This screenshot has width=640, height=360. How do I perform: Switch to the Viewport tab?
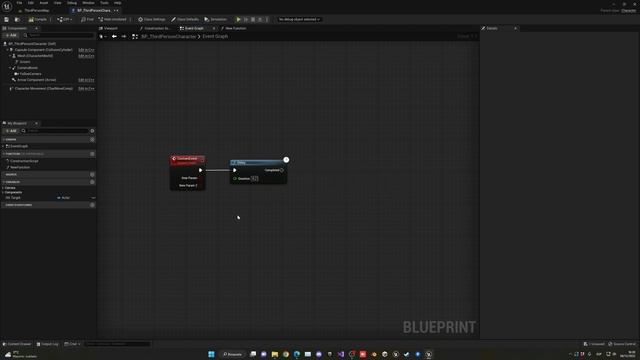[x=109, y=28]
